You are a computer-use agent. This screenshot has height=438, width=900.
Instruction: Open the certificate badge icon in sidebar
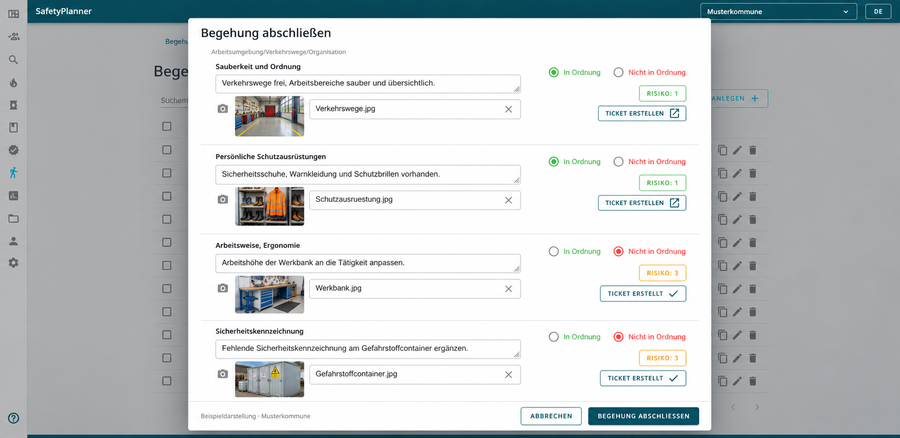tap(13, 104)
